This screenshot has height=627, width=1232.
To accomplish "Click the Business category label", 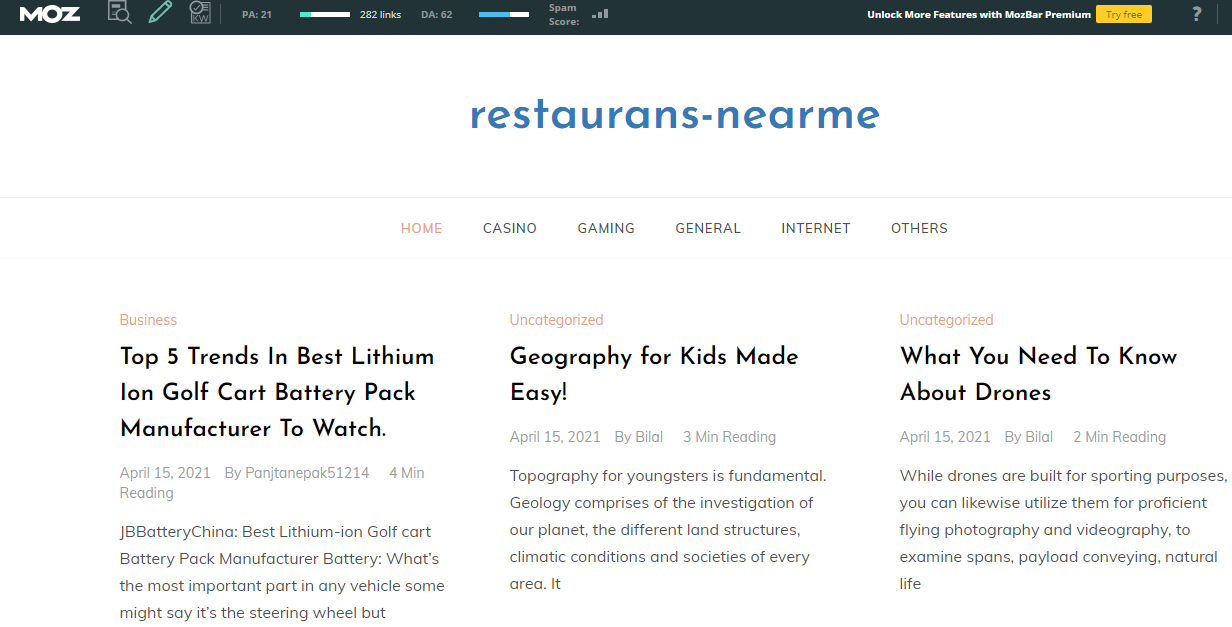I will pyautogui.click(x=148, y=320).
